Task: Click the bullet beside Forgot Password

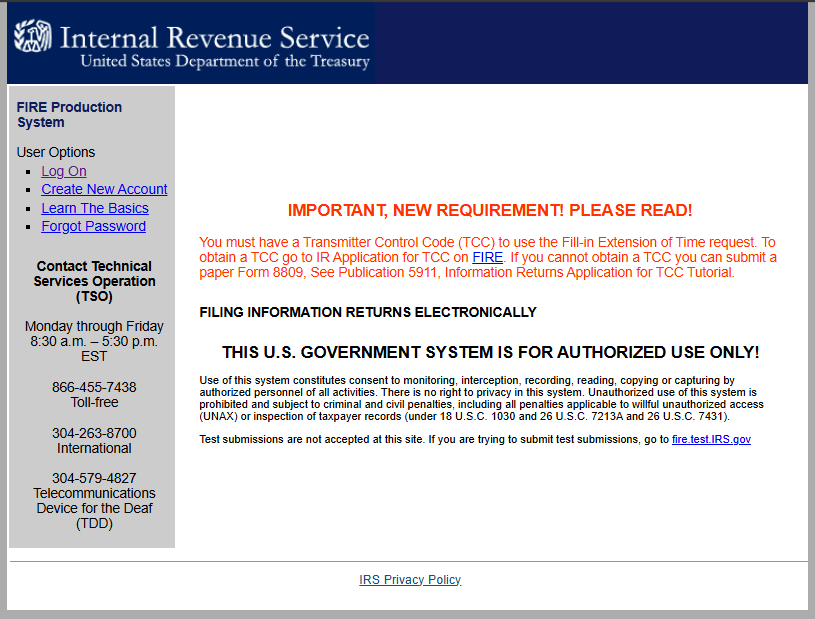Action: [30, 226]
